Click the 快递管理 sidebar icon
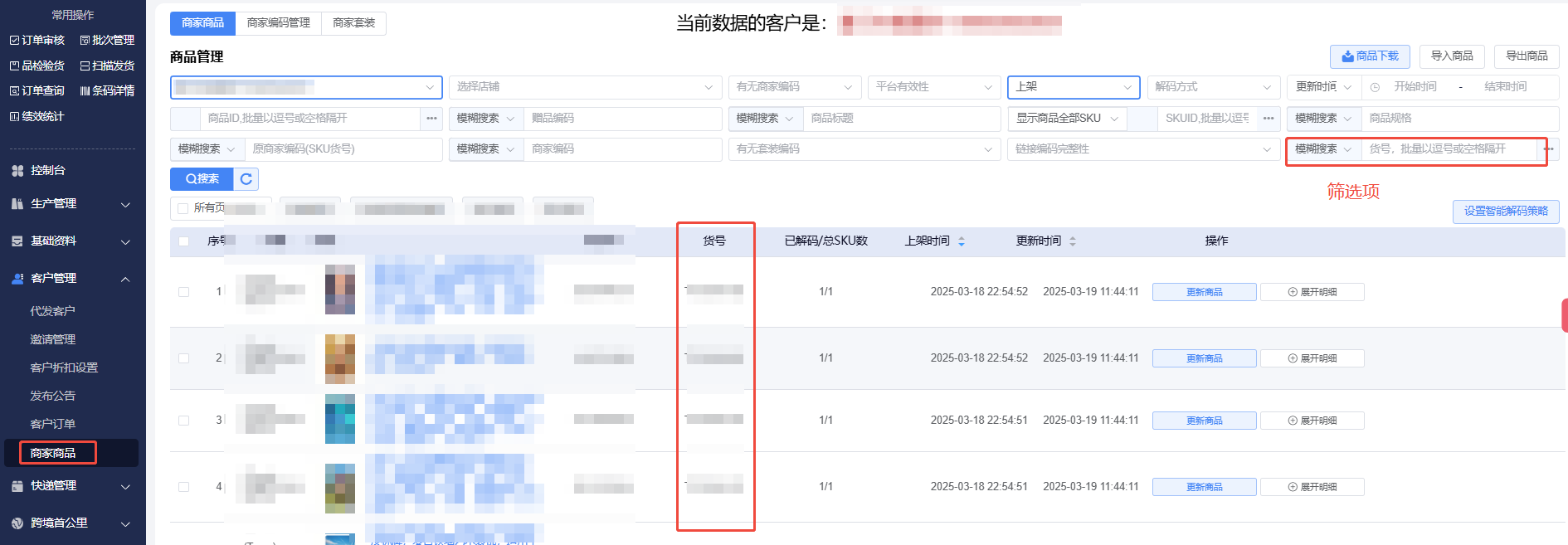 tap(17, 485)
